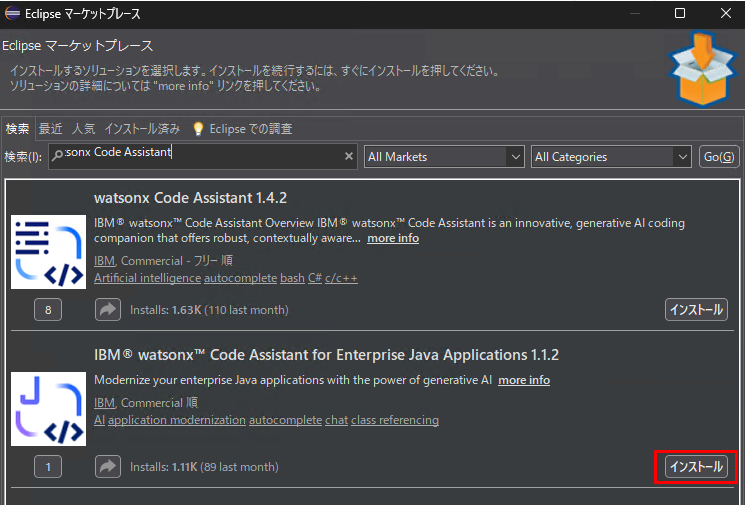The width and height of the screenshot is (745, 505).
Task: Click the second entry's autocomplete tag
Action: click(x=286, y=420)
